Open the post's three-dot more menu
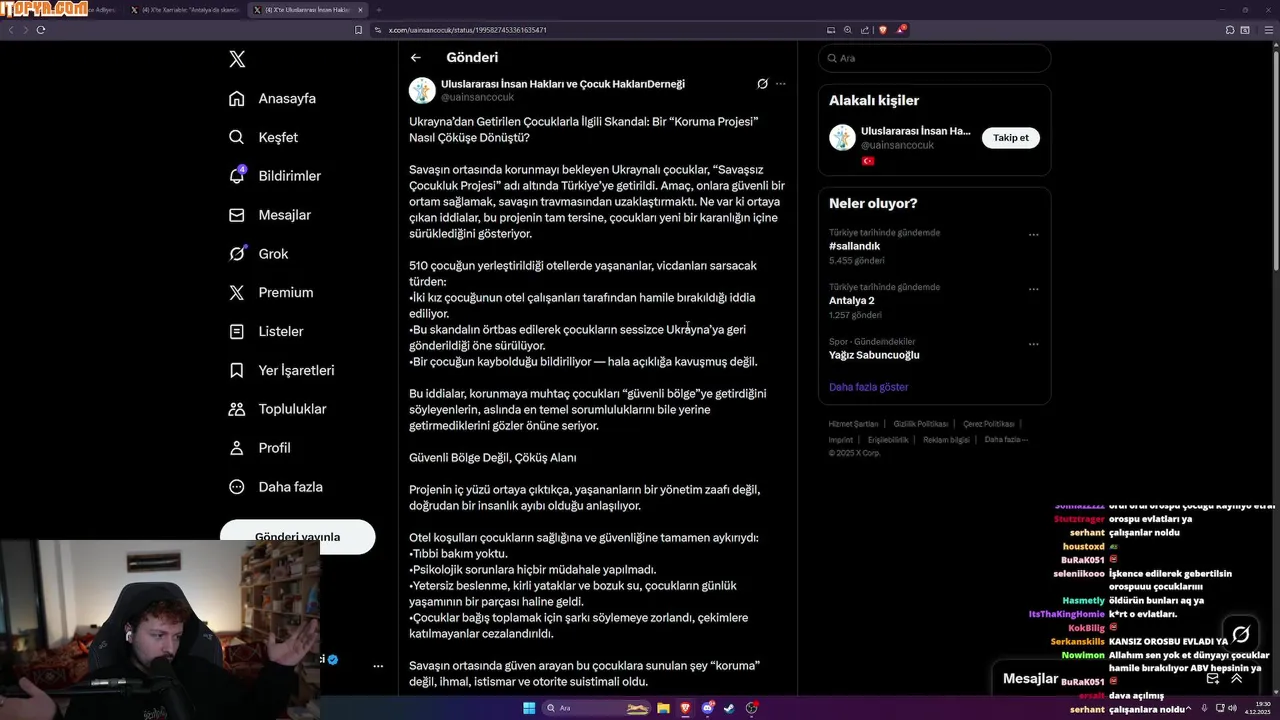The width and height of the screenshot is (1280, 720). pyautogui.click(x=781, y=84)
